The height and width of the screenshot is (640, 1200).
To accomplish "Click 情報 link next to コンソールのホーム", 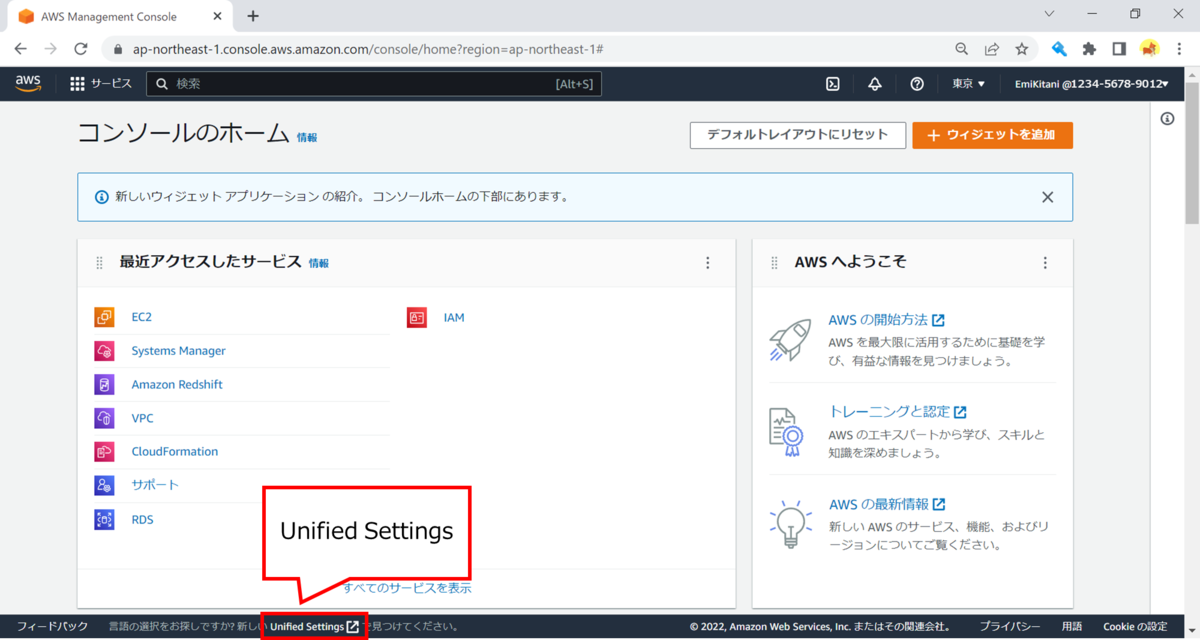I will click(x=307, y=138).
